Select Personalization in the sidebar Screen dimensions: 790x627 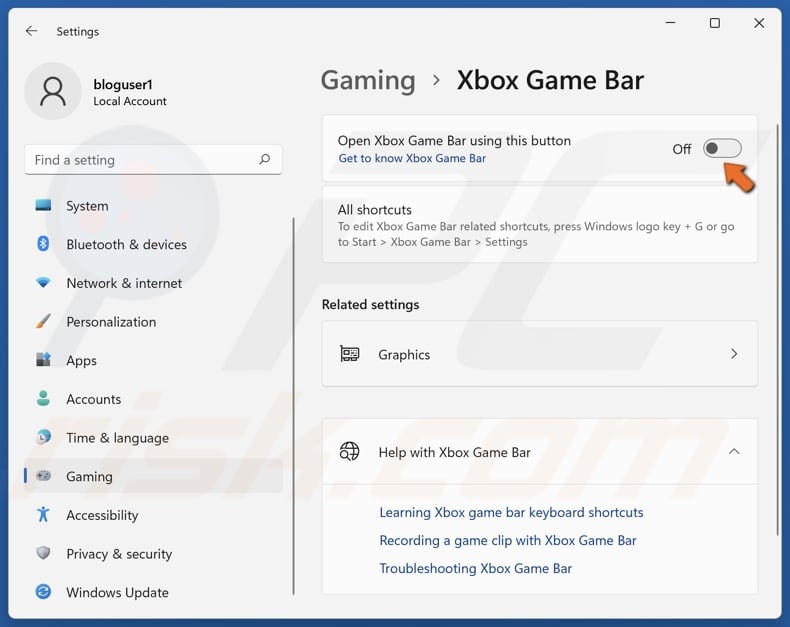[x=154, y=322]
